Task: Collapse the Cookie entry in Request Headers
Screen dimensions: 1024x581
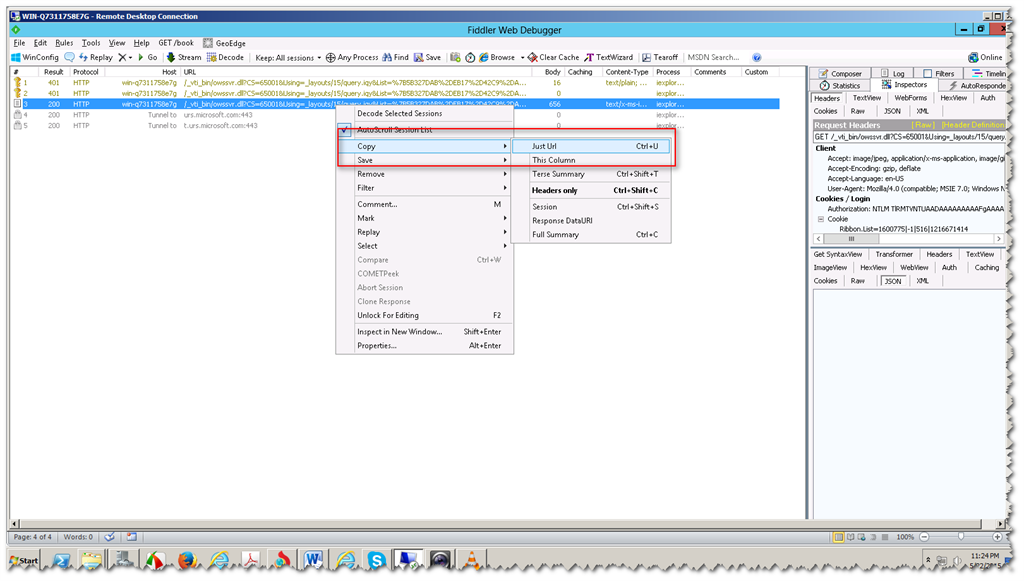Action: [x=823, y=218]
